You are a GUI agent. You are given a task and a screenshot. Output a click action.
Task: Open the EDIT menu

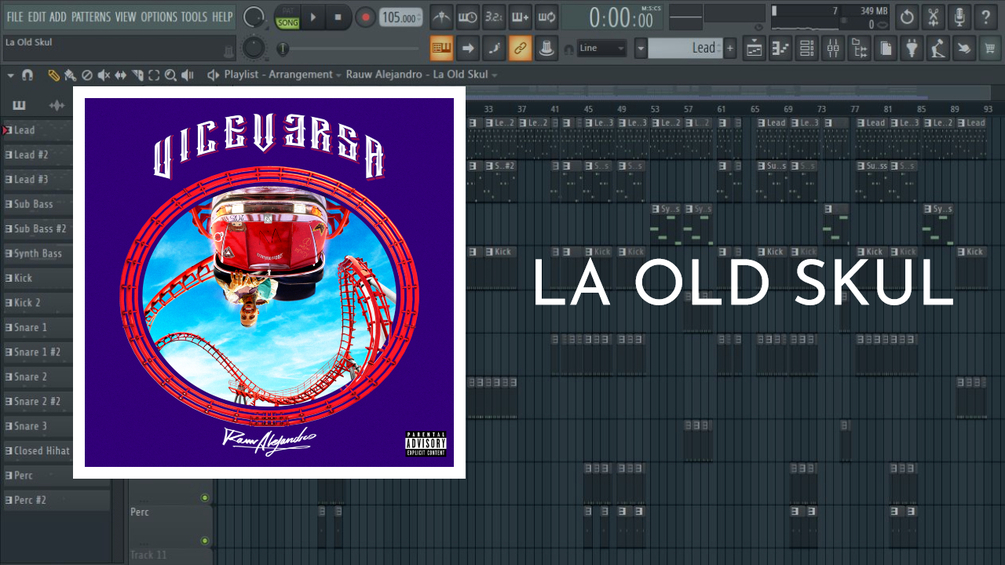tap(37, 17)
